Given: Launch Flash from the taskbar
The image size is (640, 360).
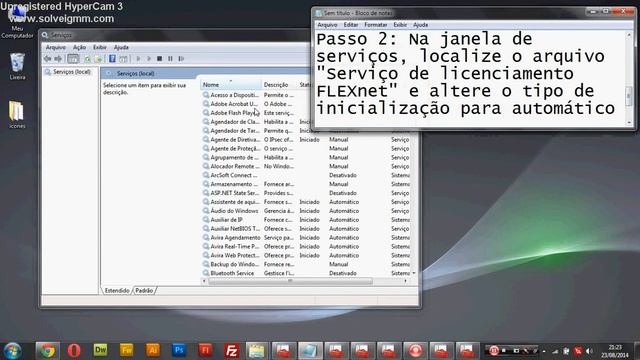Looking at the screenshot, I should pos(205,350).
